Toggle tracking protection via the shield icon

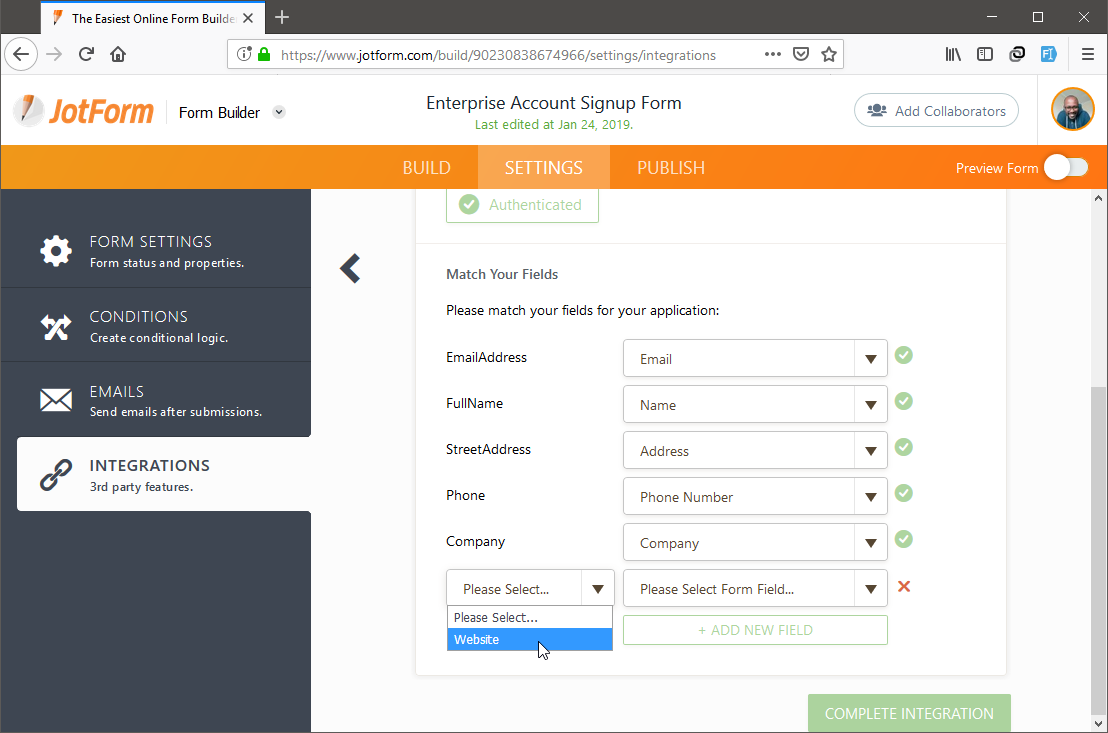pos(246,53)
